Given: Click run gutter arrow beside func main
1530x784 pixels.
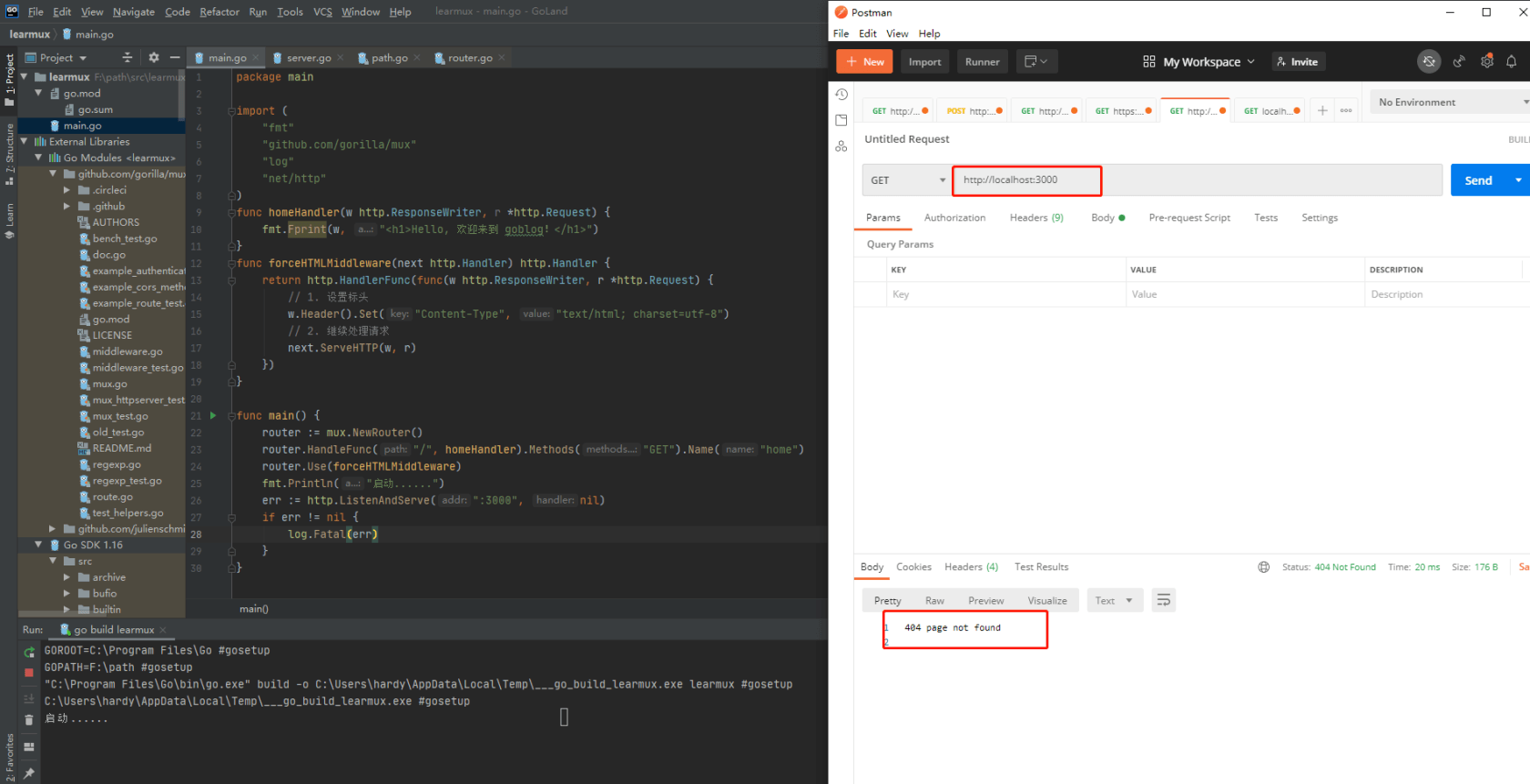Looking at the screenshot, I should tap(213, 415).
